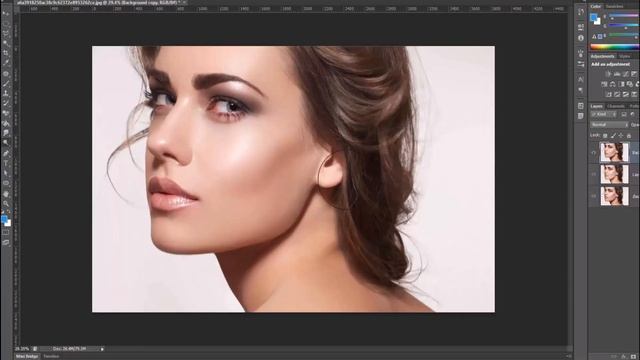The image size is (640, 360).
Task: Add a Brightness/Contrast adjustment
Action: 608,74
